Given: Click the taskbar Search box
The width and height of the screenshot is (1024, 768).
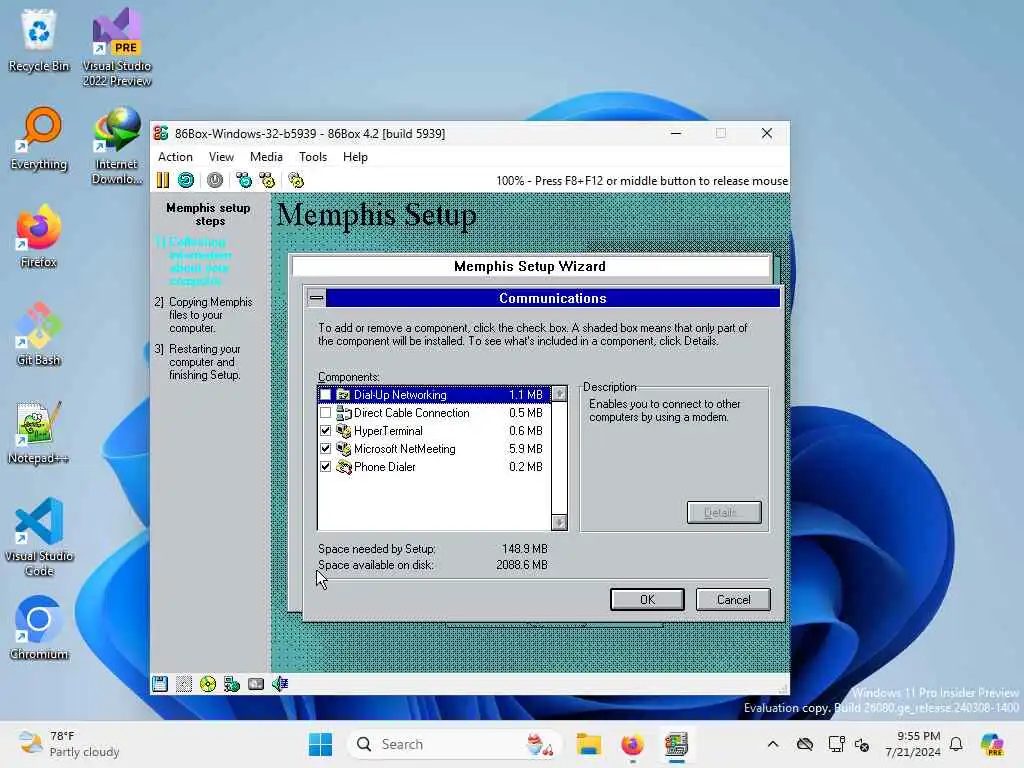Looking at the screenshot, I should [455, 744].
